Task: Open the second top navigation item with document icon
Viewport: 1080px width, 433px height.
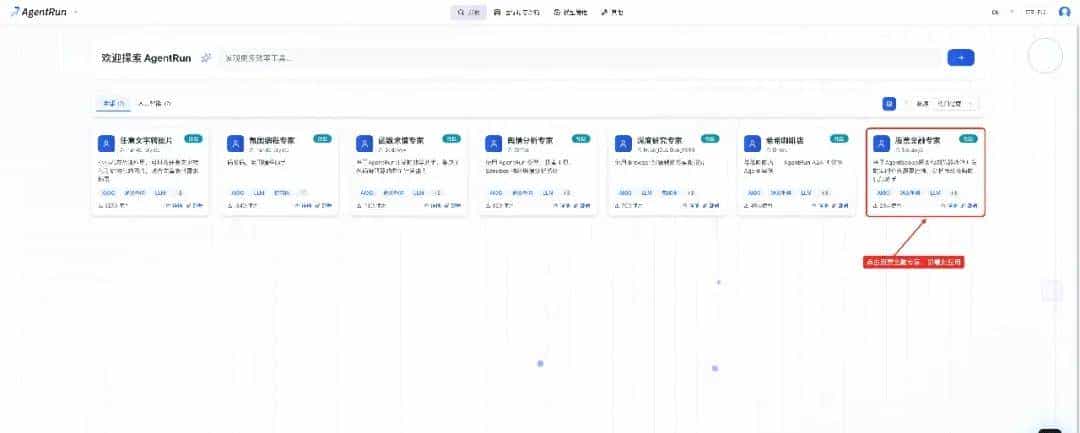Action: tap(517, 12)
